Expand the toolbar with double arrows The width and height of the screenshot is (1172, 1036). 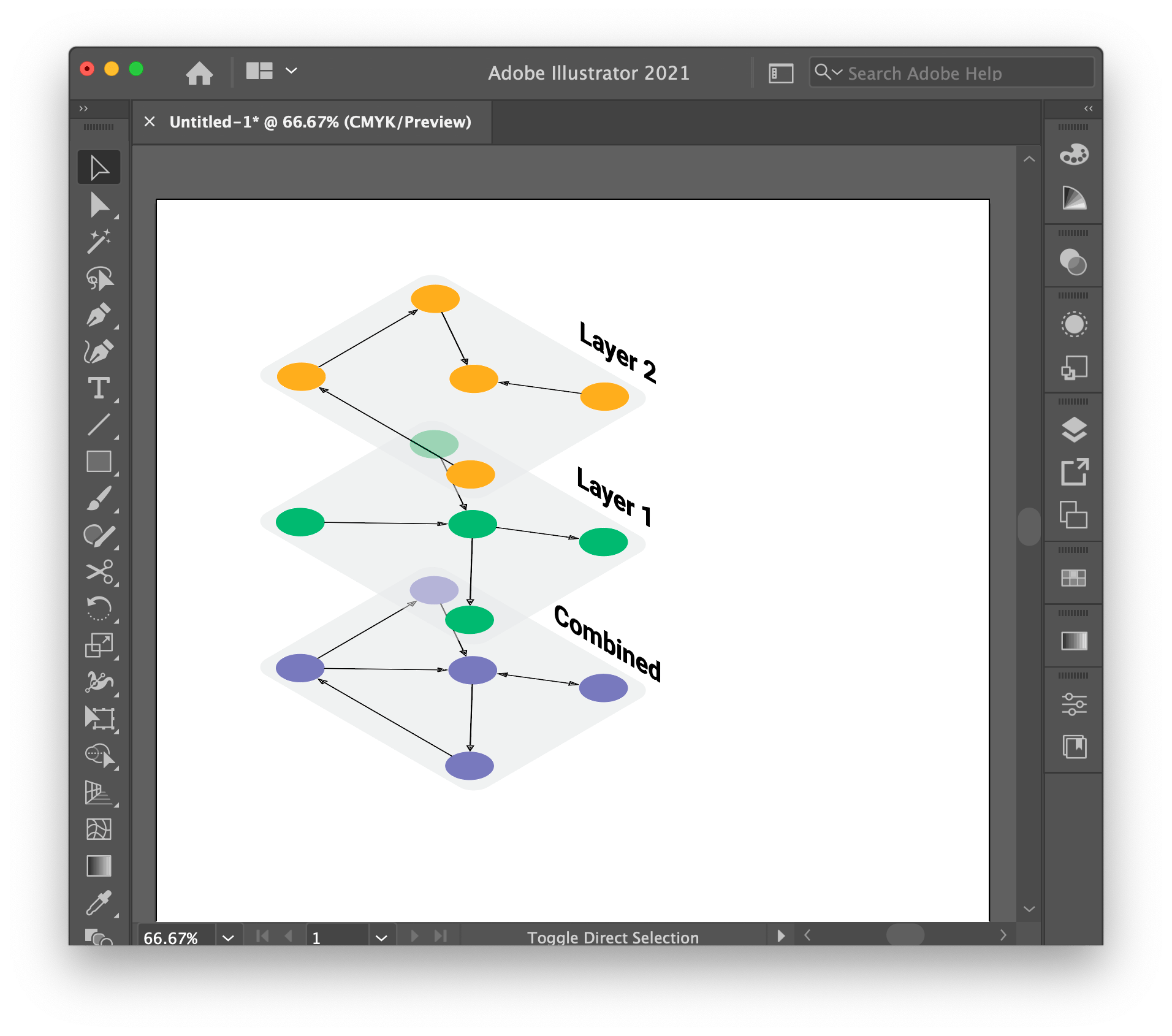tap(83, 109)
